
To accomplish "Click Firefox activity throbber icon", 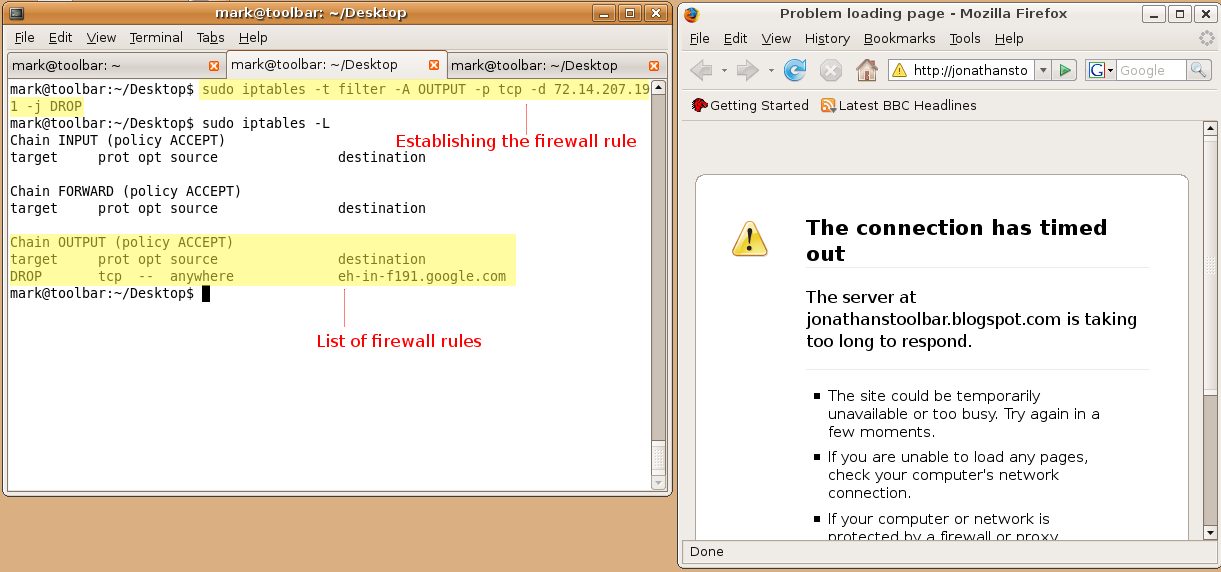I will pos(1206,38).
